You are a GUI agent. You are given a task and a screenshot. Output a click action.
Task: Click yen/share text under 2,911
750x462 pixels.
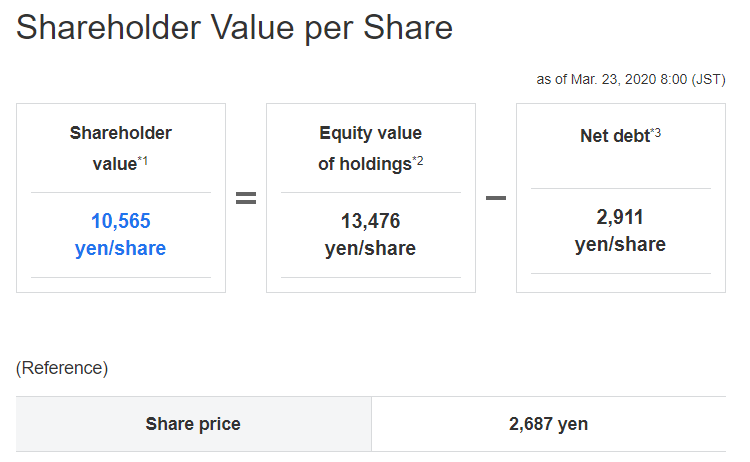tap(620, 244)
